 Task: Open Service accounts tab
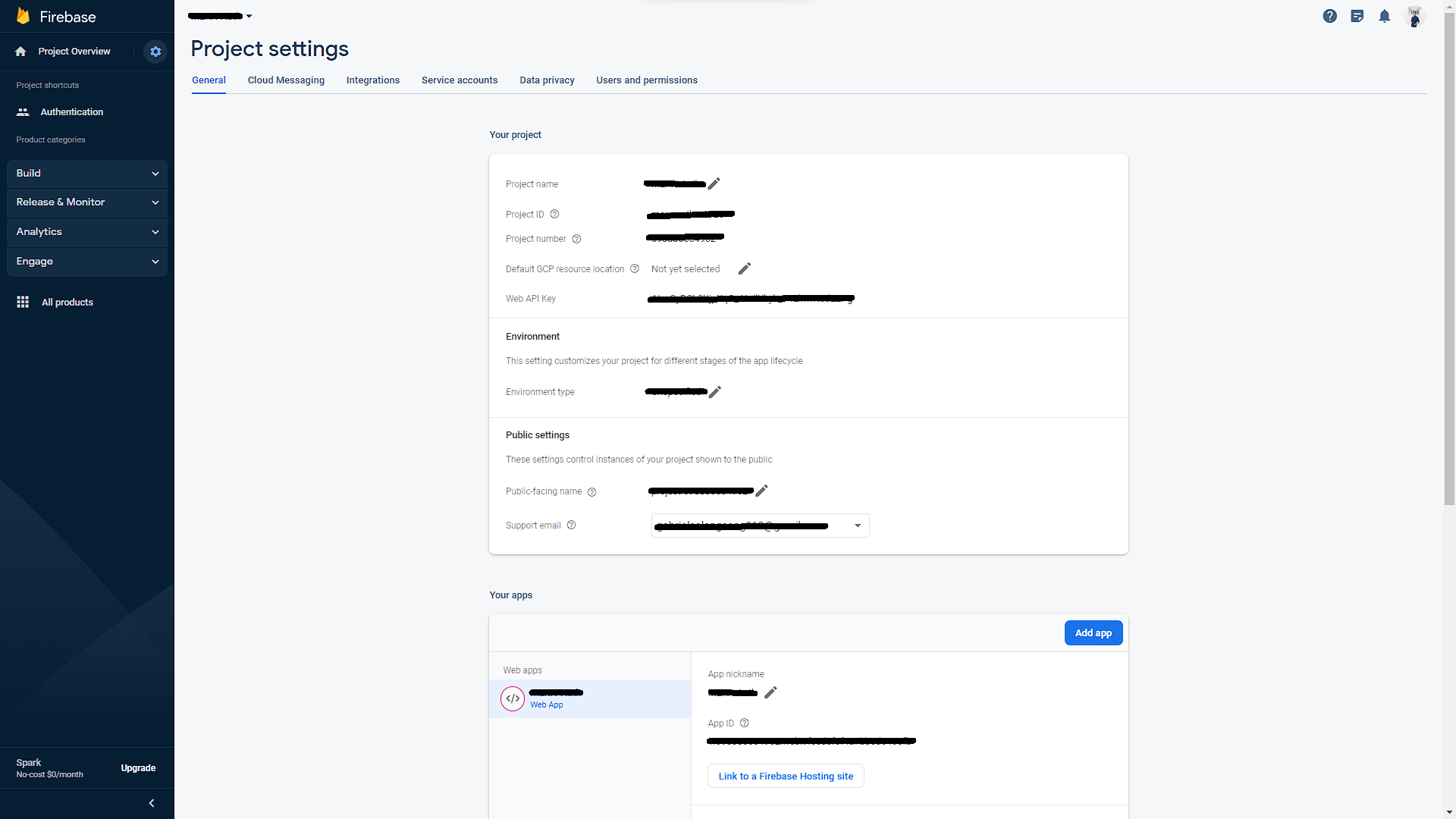click(x=460, y=80)
